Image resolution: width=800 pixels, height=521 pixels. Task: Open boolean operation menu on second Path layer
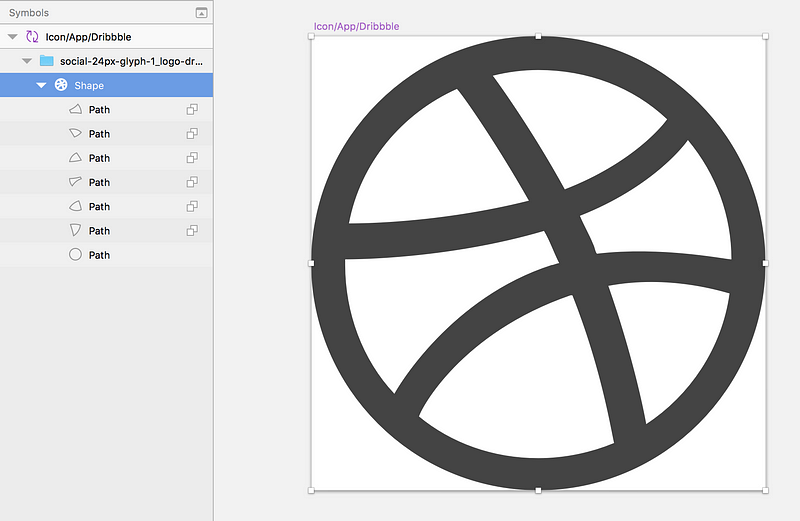point(192,133)
